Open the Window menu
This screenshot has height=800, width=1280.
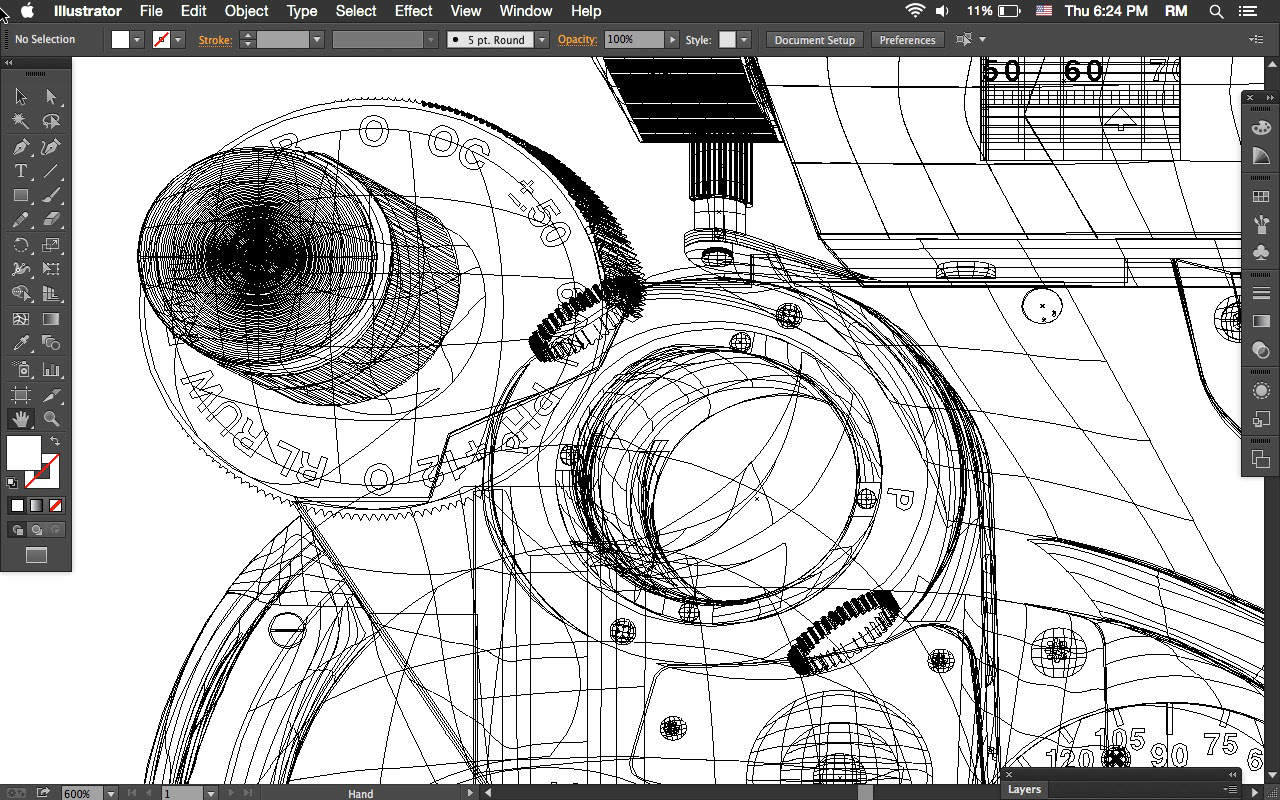[x=525, y=11]
